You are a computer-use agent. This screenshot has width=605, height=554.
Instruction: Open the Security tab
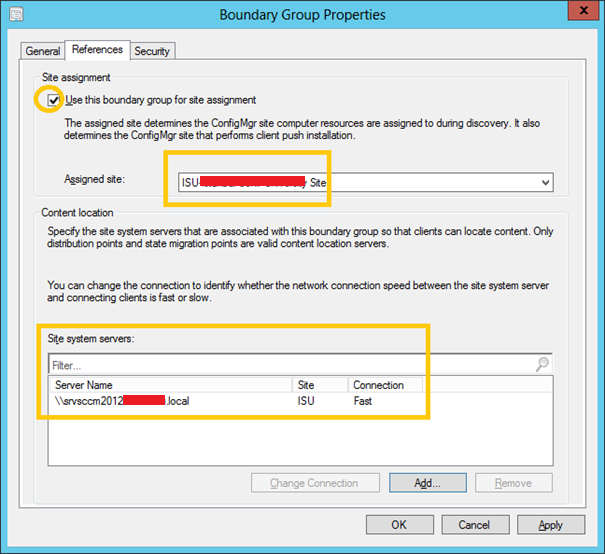coord(152,51)
